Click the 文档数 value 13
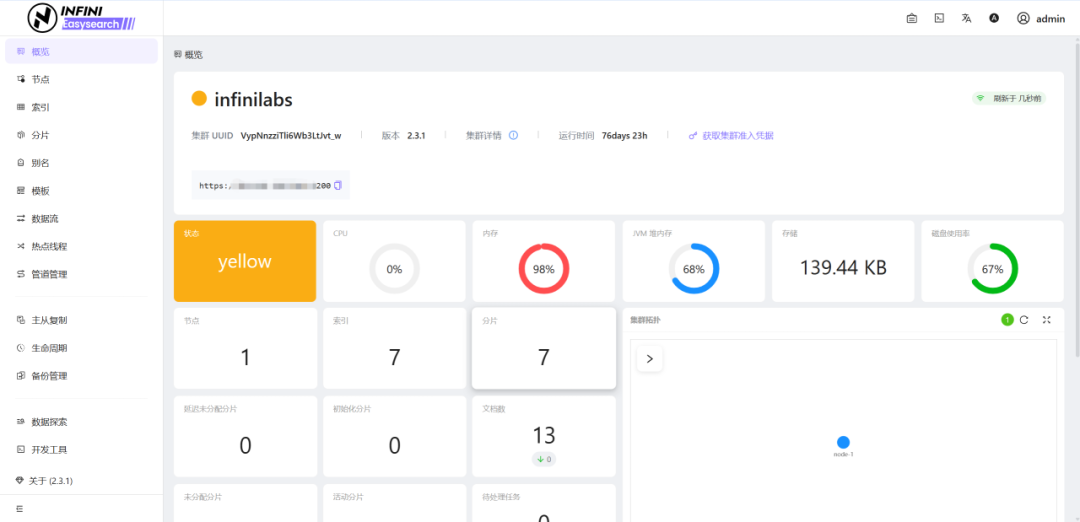Screen dimensions: 1080x522 tap(543, 435)
